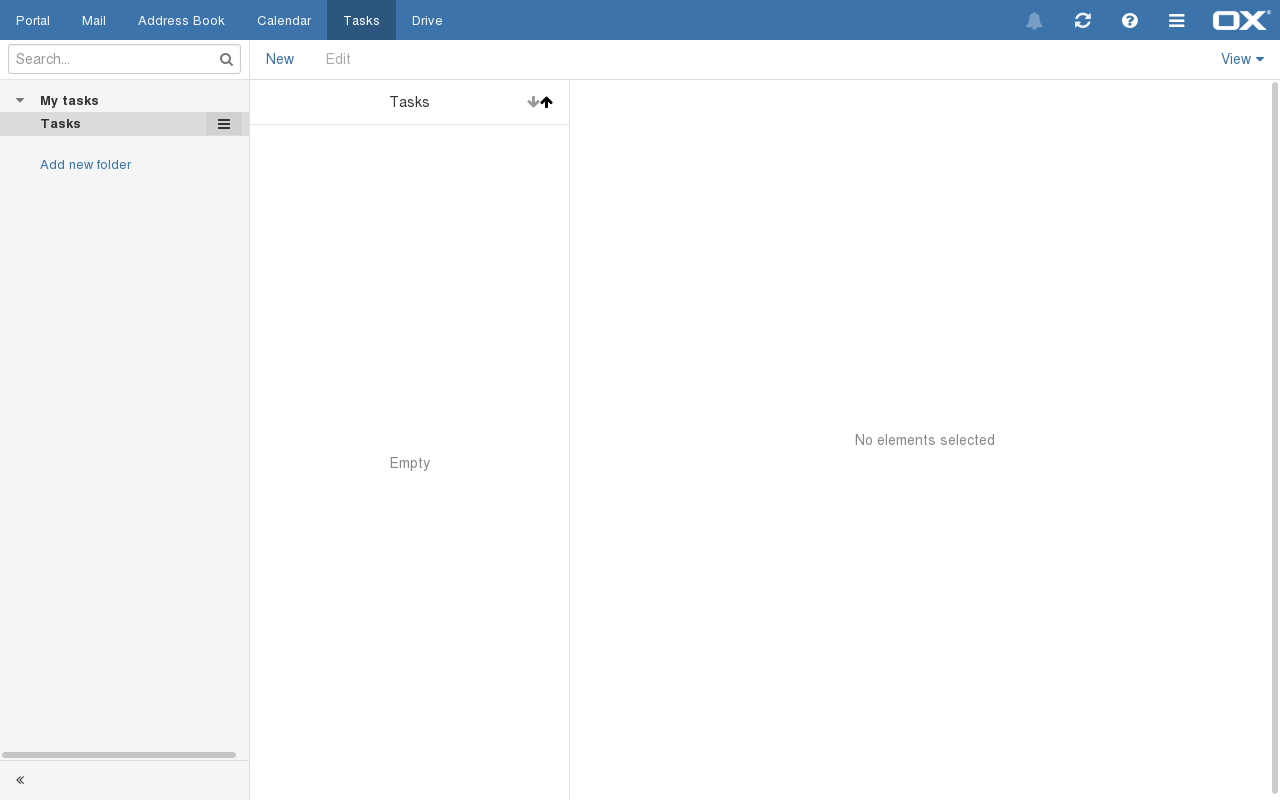The image size is (1280, 800).
Task: Click the horizontal scrollbar in folder sidebar
Action: (119, 755)
